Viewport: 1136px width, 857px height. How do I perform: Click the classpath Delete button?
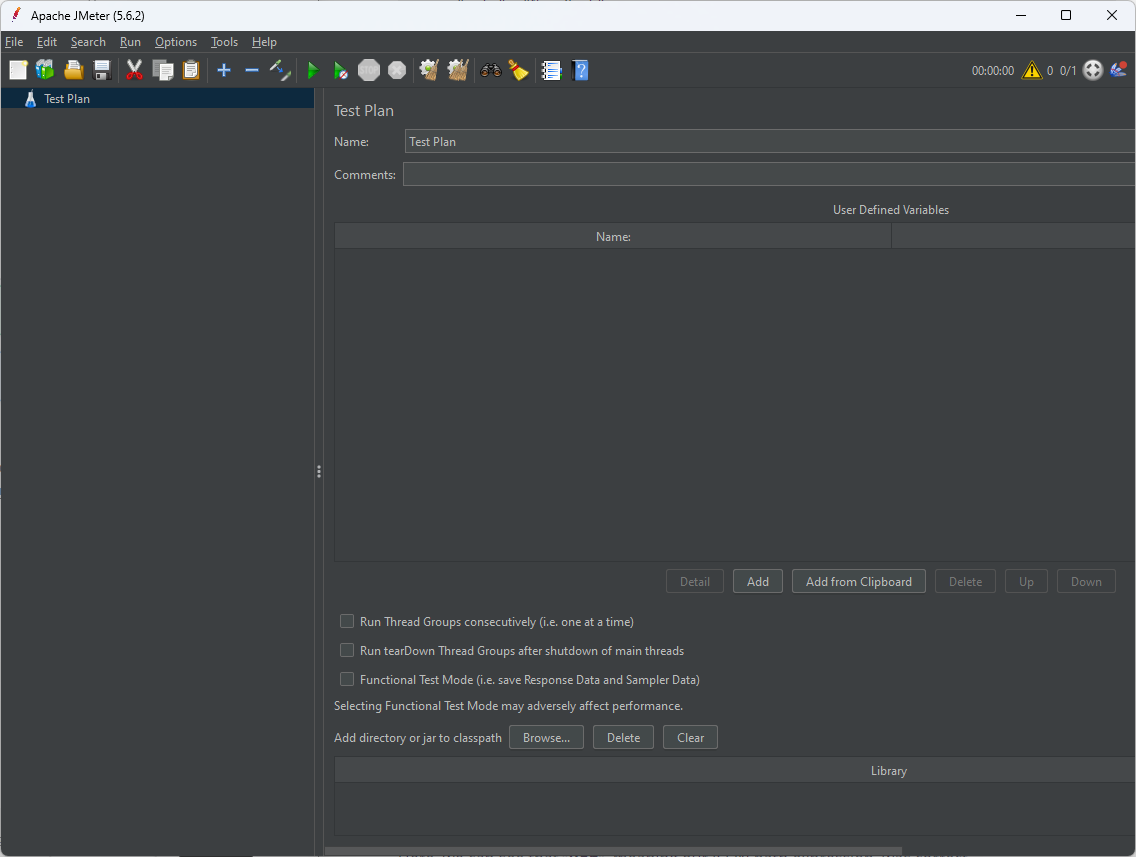click(623, 737)
